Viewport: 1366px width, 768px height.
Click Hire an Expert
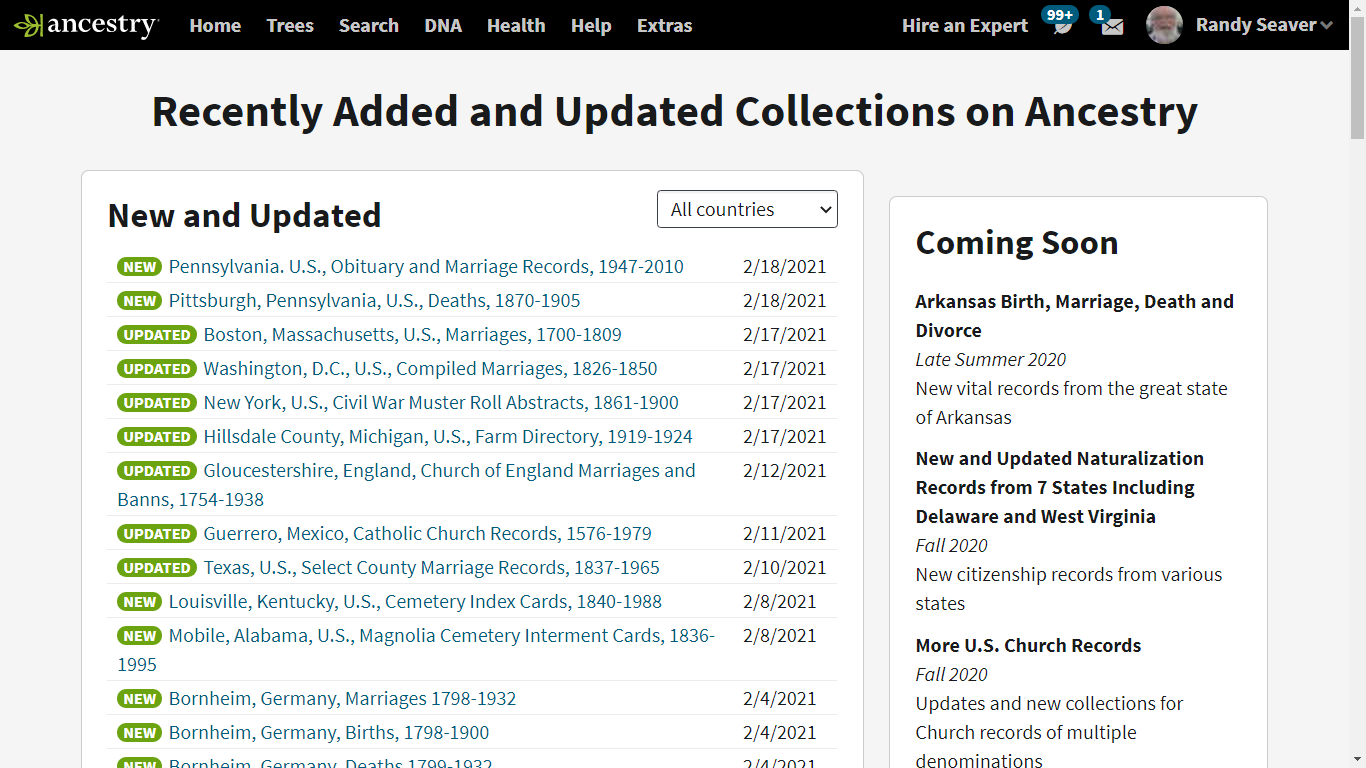(x=964, y=25)
